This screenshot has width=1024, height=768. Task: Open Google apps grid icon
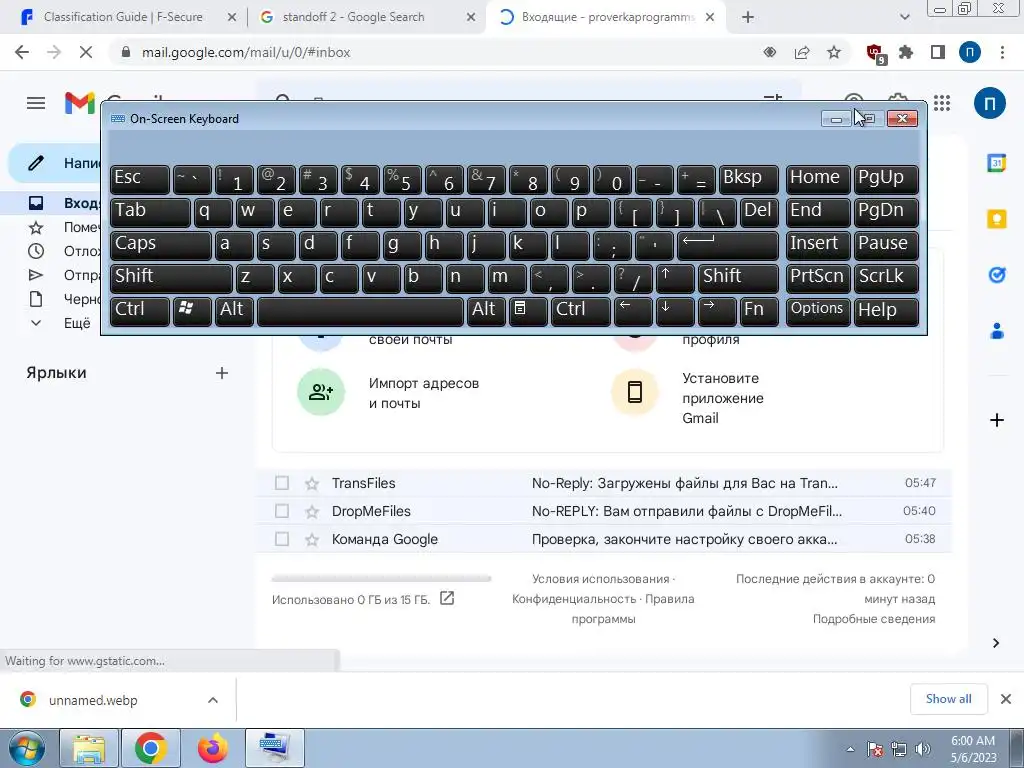[942, 103]
